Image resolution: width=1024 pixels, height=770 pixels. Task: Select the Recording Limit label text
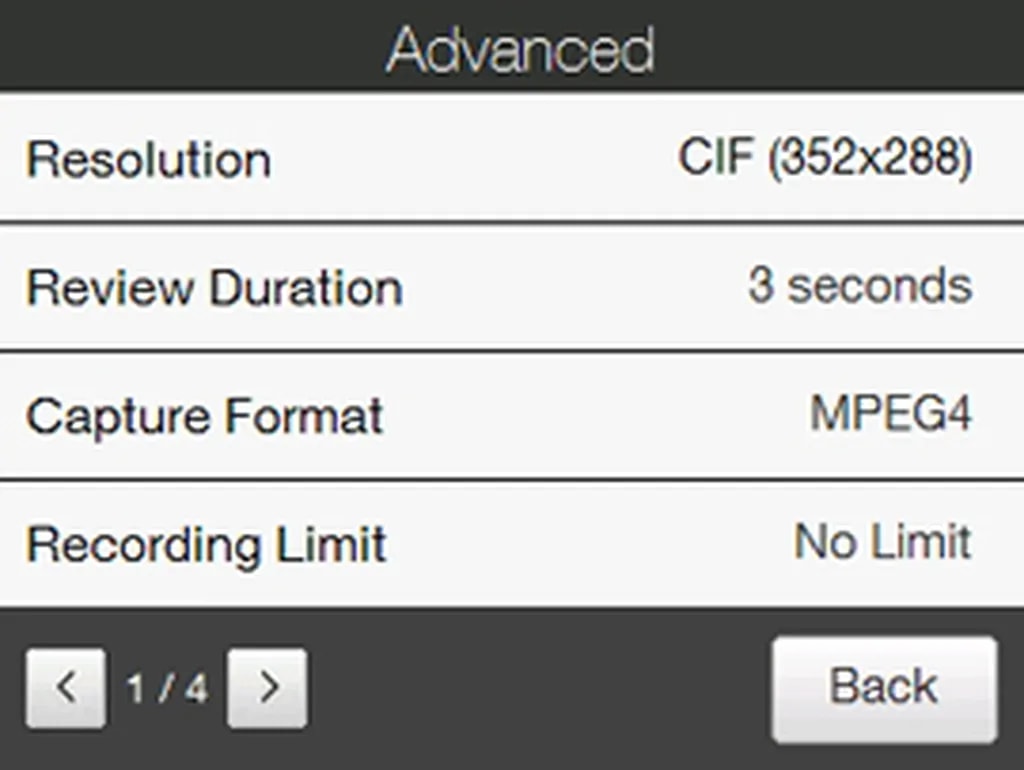click(x=206, y=545)
